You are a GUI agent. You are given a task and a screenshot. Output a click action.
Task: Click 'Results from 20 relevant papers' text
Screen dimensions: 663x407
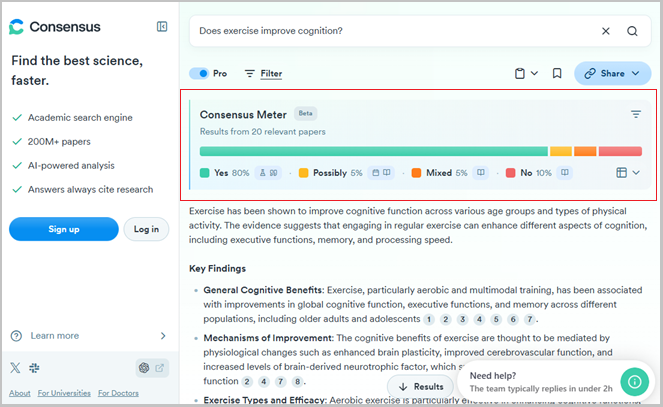[263, 132]
